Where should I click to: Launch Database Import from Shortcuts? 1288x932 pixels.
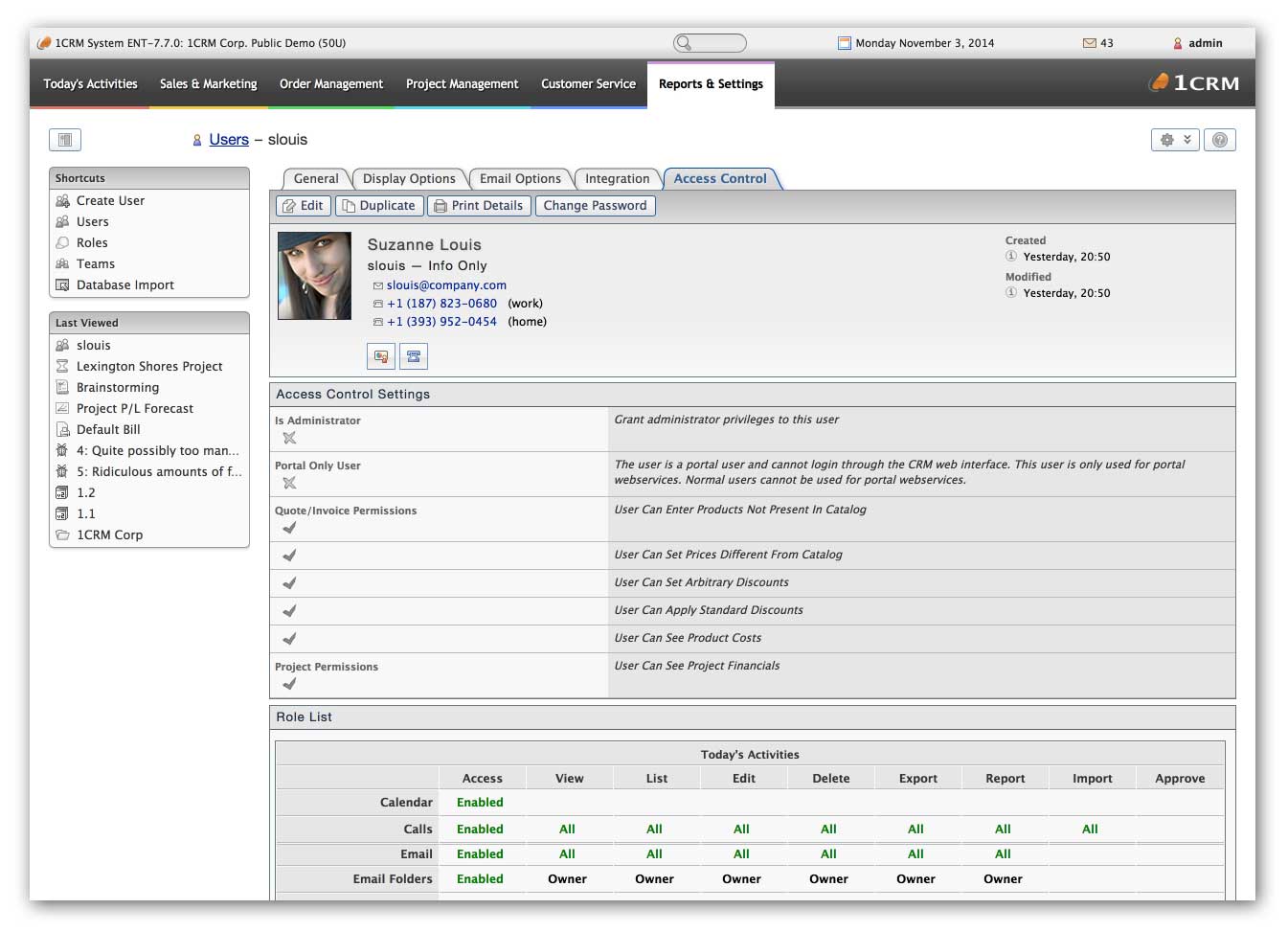[125, 284]
